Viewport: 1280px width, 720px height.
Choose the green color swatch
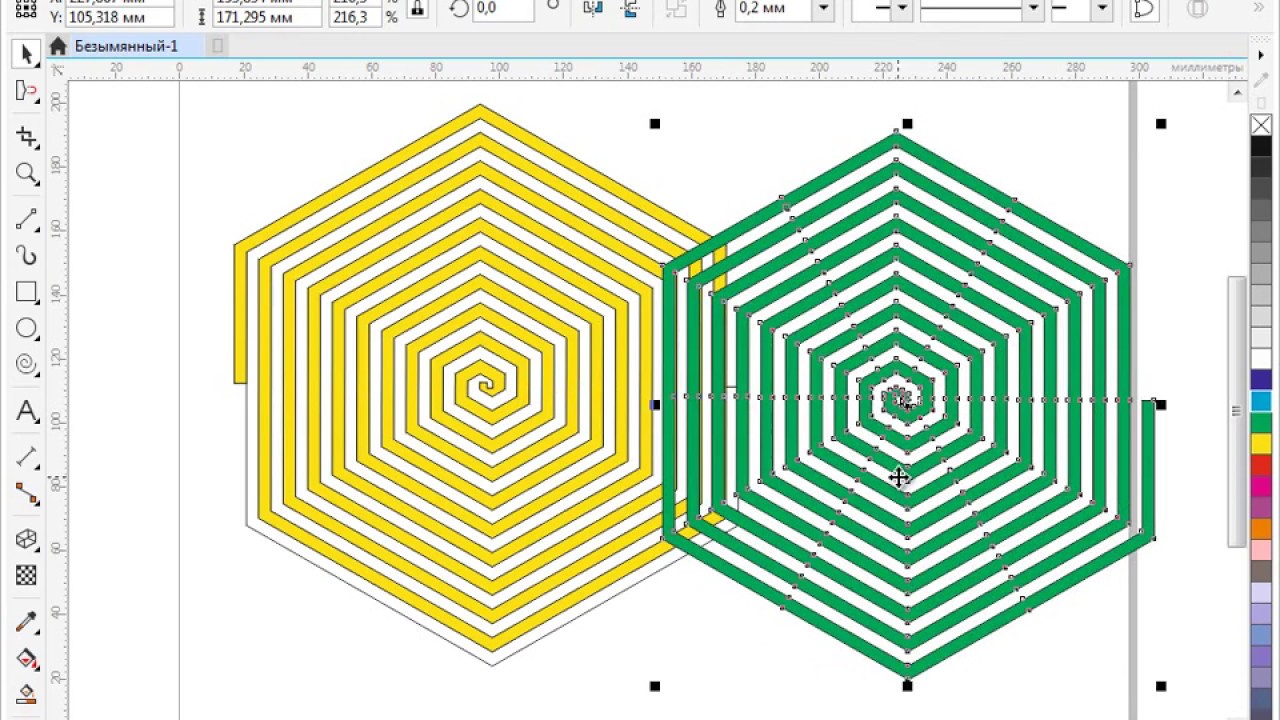pos(1261,423)
